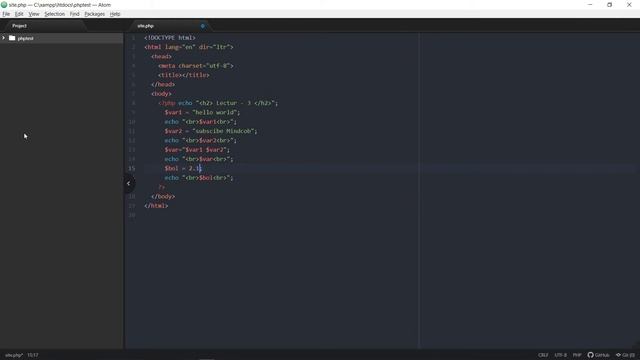Click line number 15 in the gutter
This screenshot has width=640, height=360.
click(131, 168)
